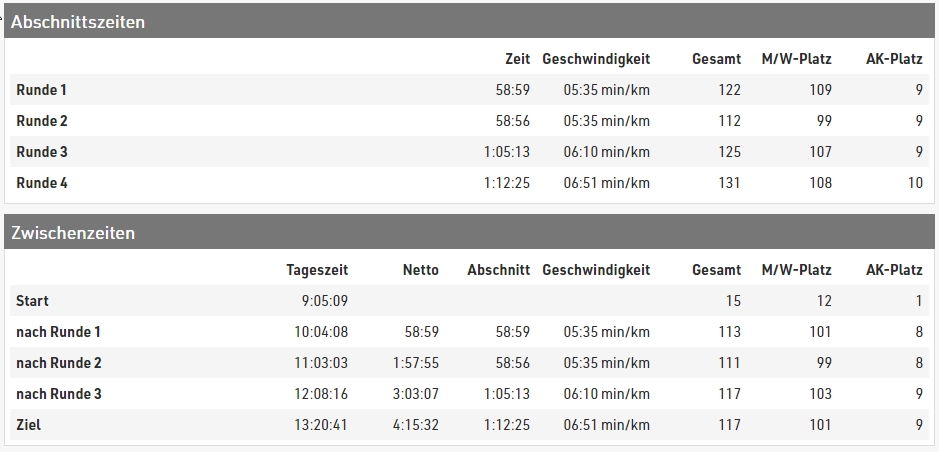The width and height of the screenshot is (939, 452).
Task: Click the finish net time 4:15:32
Action: [x=416, y=425]
